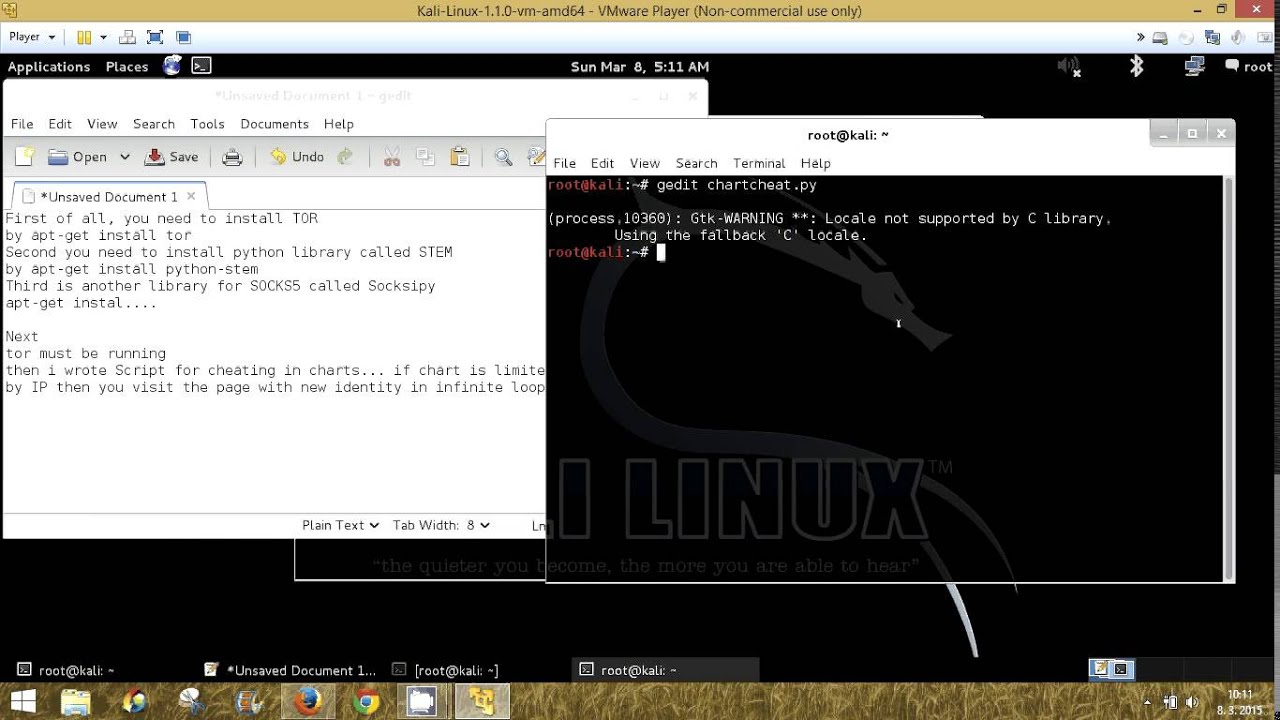This screenshot has height=720, width=1280.
Task: Switch to first root@kali taskbar entry
Action: click(x=100, y=670)
